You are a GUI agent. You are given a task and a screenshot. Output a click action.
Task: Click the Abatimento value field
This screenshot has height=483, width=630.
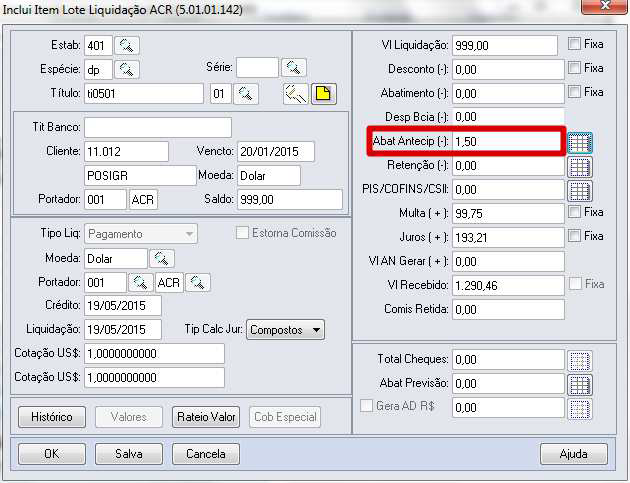point(508,94)
